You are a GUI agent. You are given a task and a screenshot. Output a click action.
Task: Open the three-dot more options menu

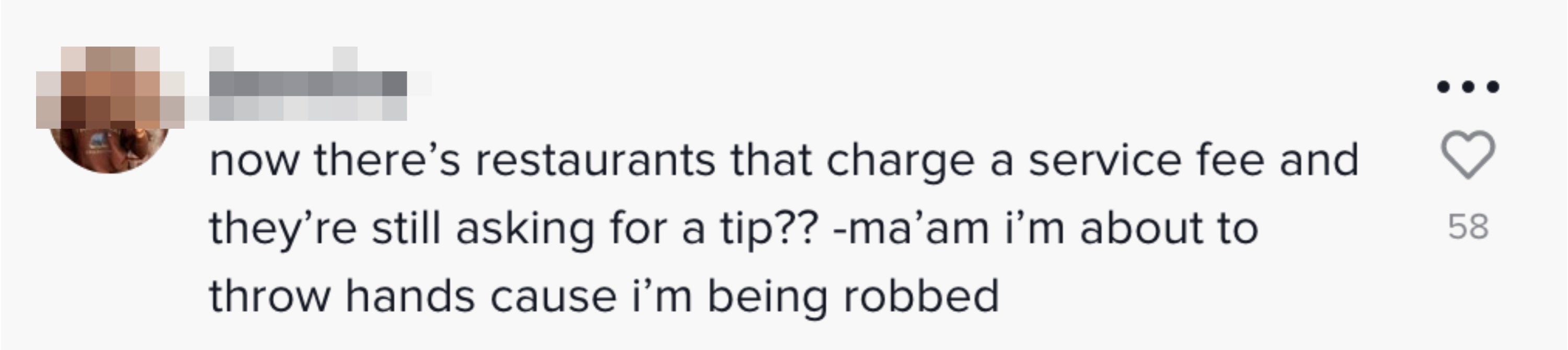pos(1468,87)
